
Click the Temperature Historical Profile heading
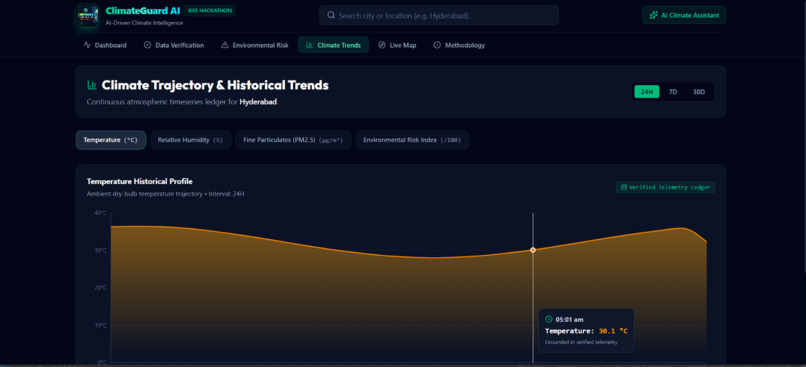pyautogui.click(x=140, y=181)
